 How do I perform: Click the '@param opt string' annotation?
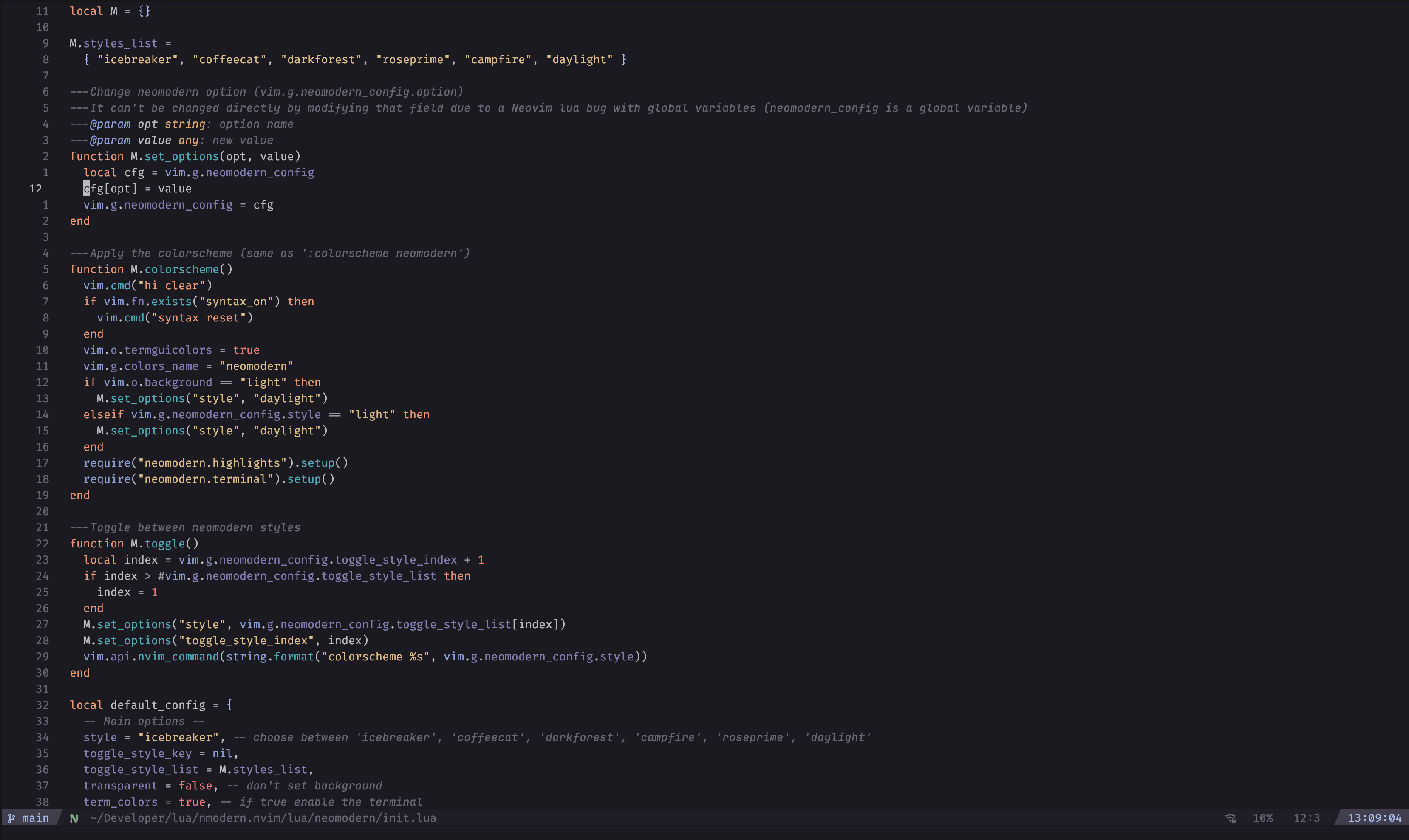point(182,124)
